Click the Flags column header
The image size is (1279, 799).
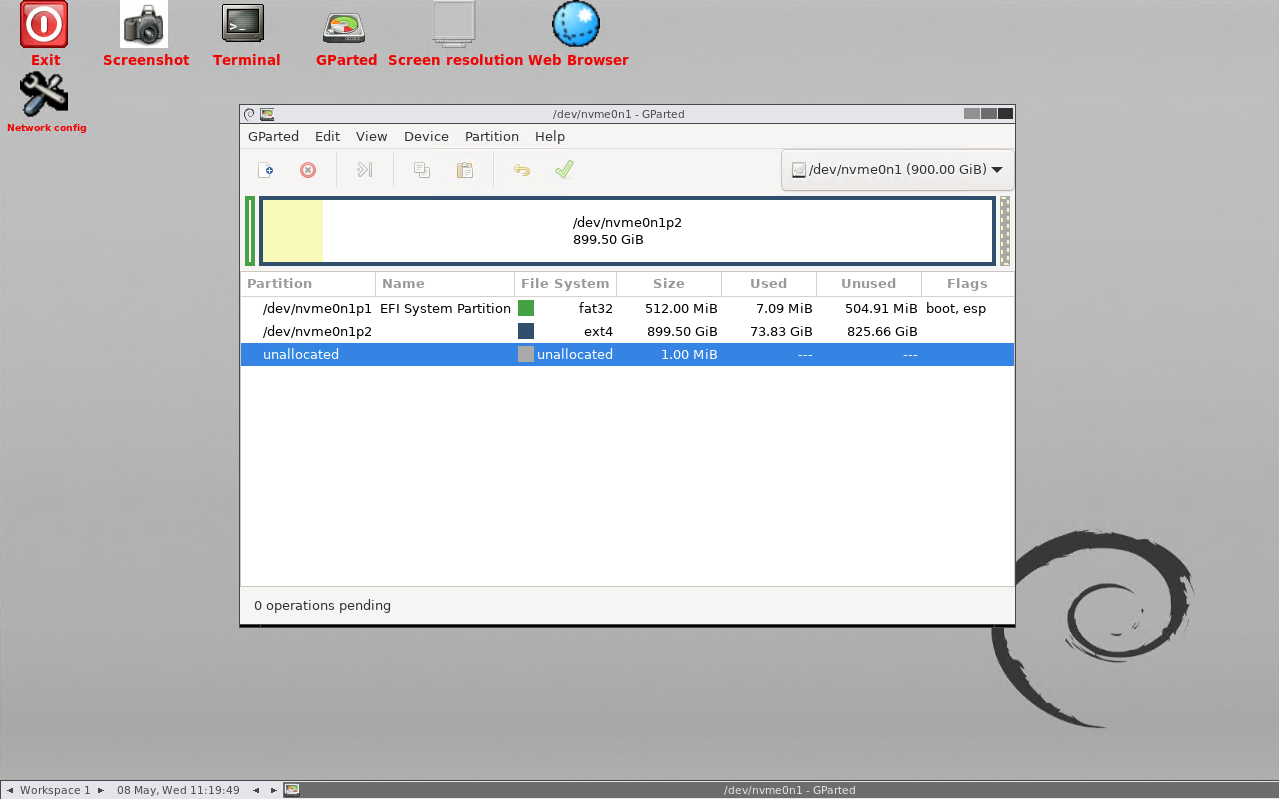[x=967, y=284]
